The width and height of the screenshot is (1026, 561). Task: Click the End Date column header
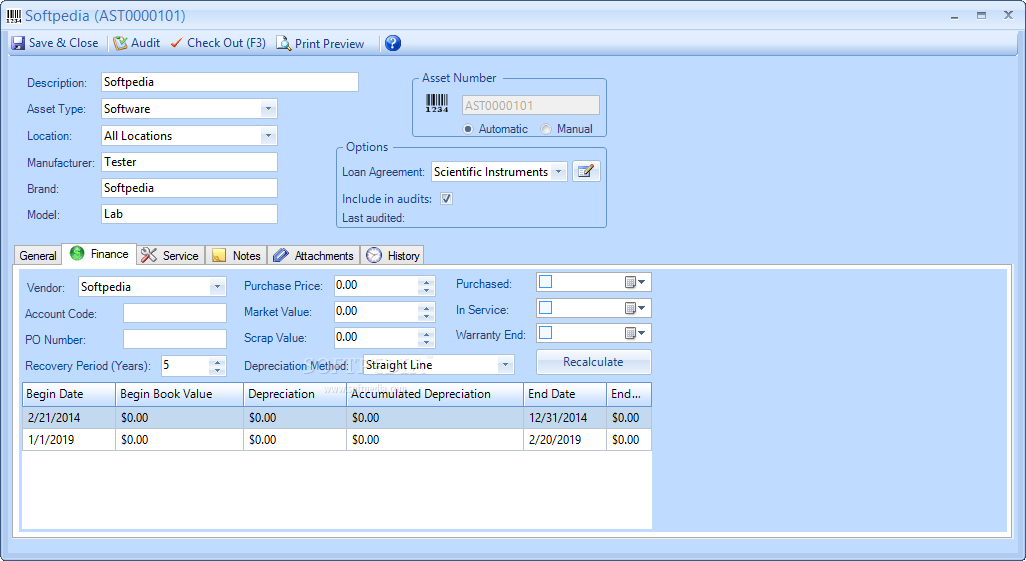565,394
